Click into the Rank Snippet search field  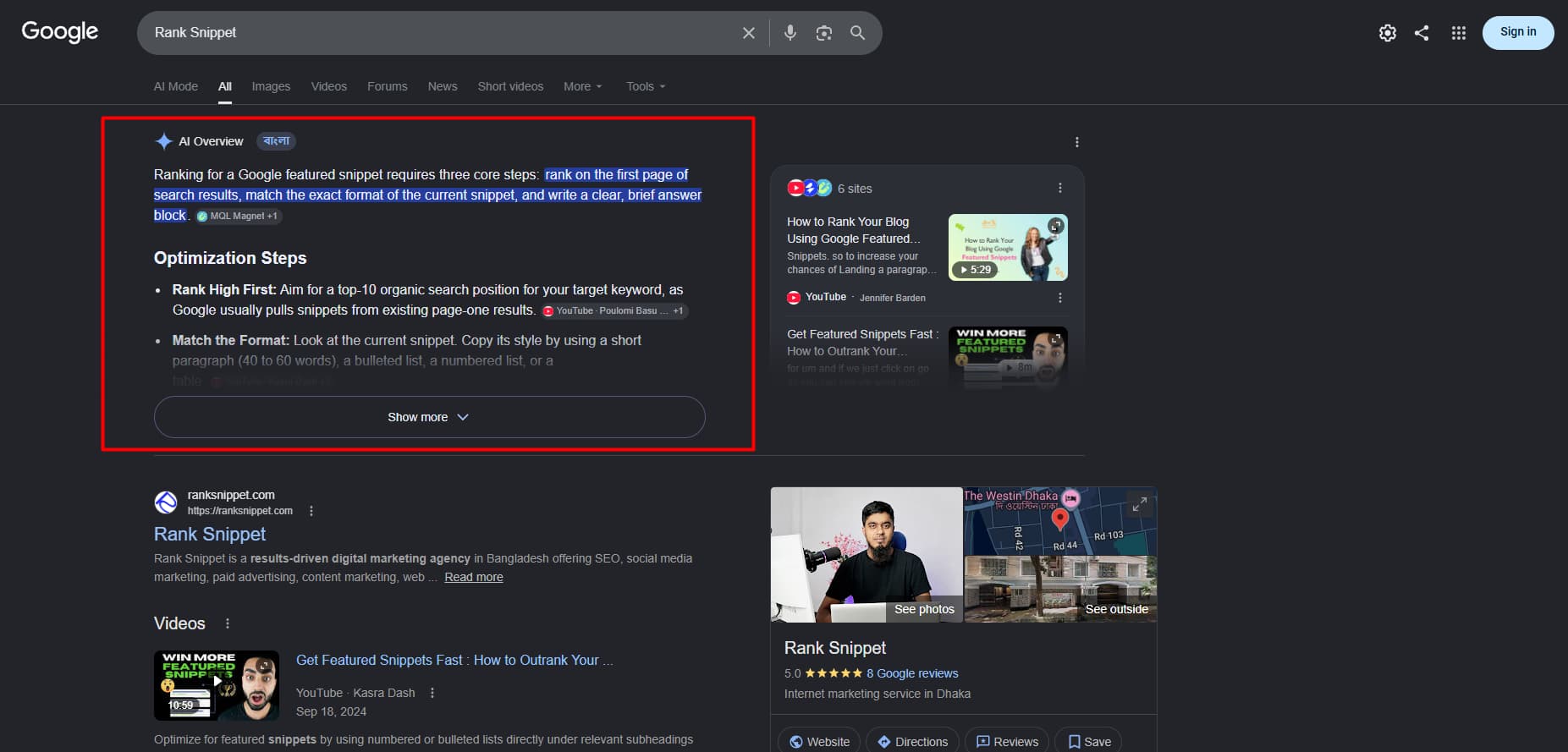point(440,33)
